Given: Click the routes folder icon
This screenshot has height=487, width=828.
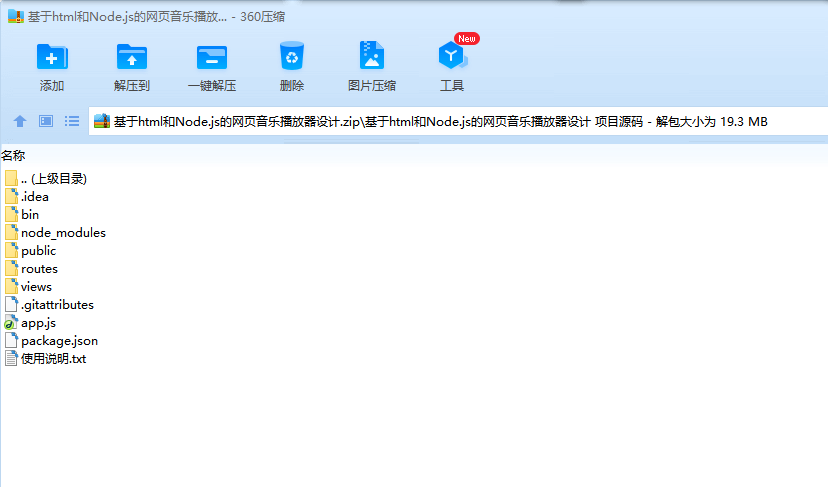Looking at the screenshot, I should click(11, 268).
